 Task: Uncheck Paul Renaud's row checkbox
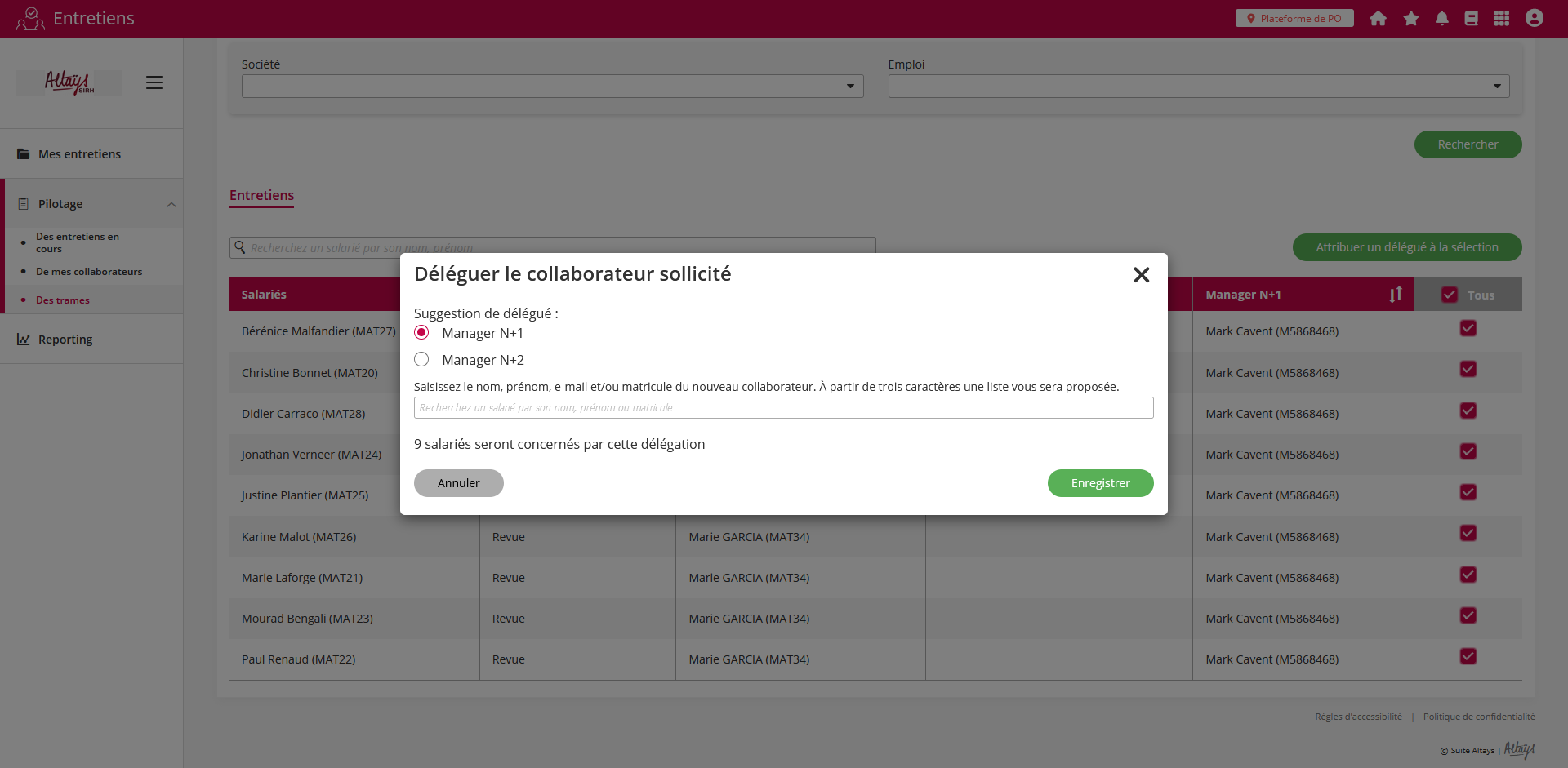pyautogui.click(x=1468, y=657)
